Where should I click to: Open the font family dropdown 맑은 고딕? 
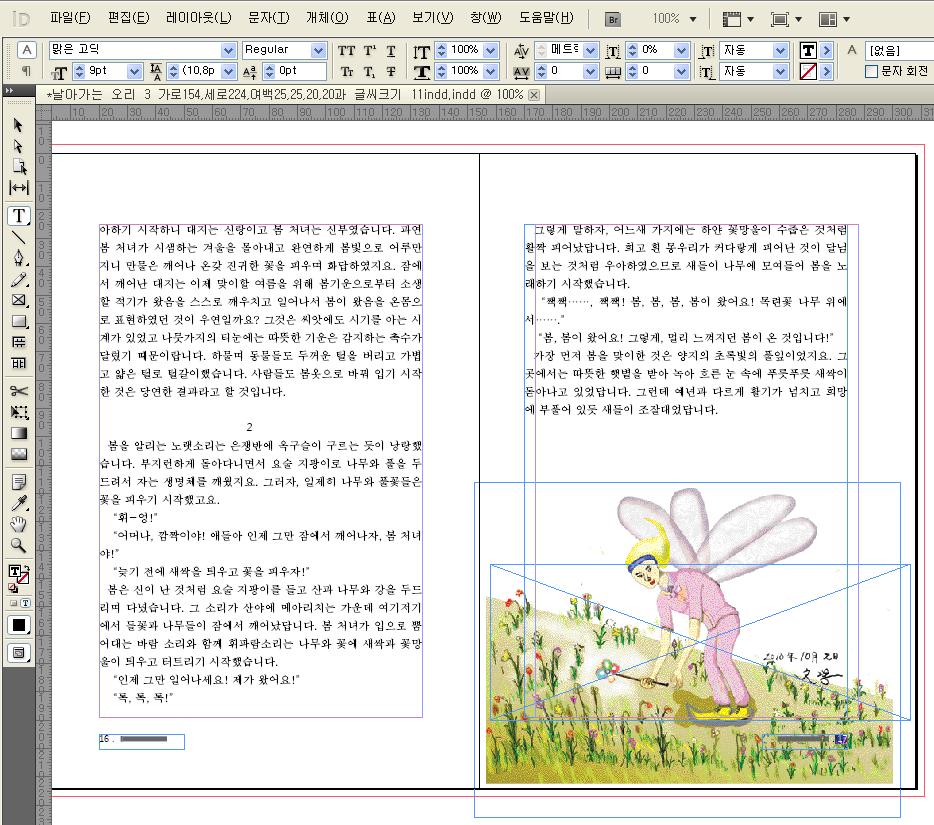tap(228, 50)
